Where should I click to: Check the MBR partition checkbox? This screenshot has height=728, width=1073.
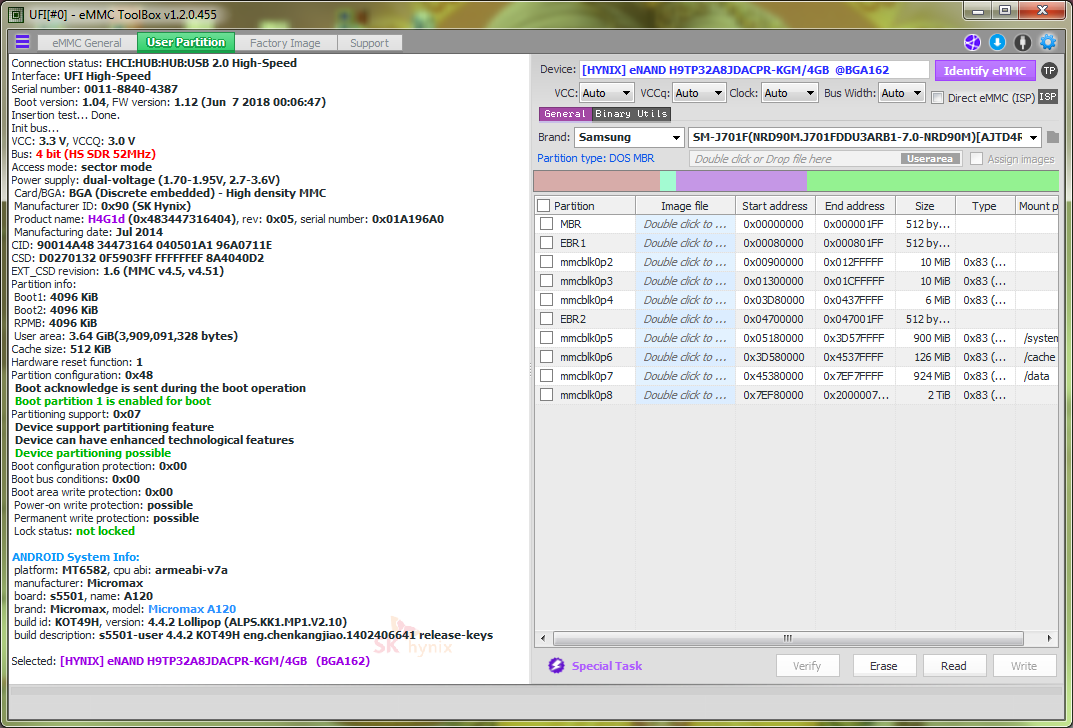click(546, 224)
